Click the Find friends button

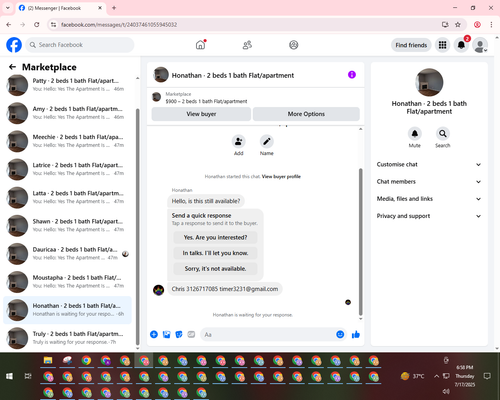(411, 45)
